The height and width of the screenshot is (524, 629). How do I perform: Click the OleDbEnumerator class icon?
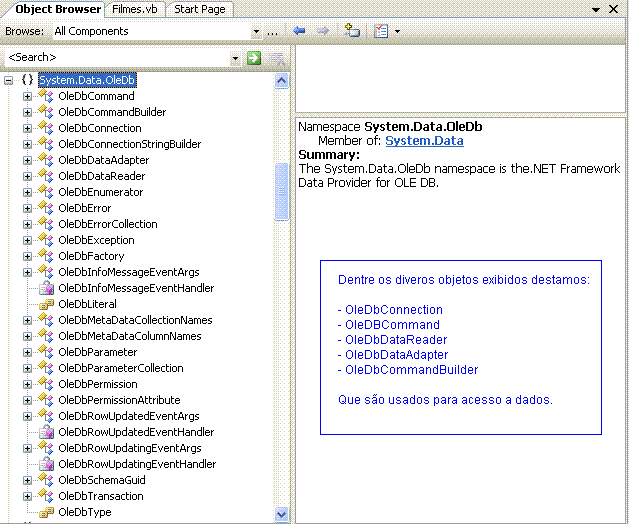coord(46,192)
